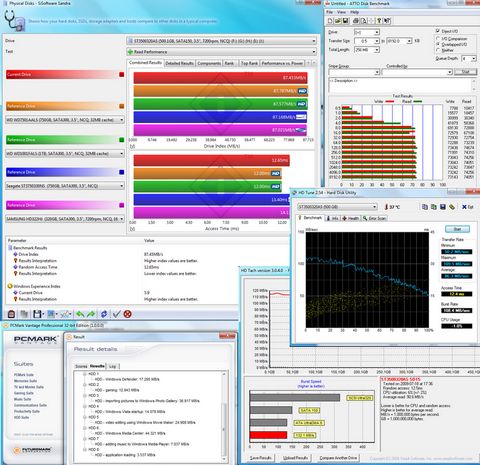Click the Start button in HD Tune
This screenshot has width=480, height=465.
457,229
